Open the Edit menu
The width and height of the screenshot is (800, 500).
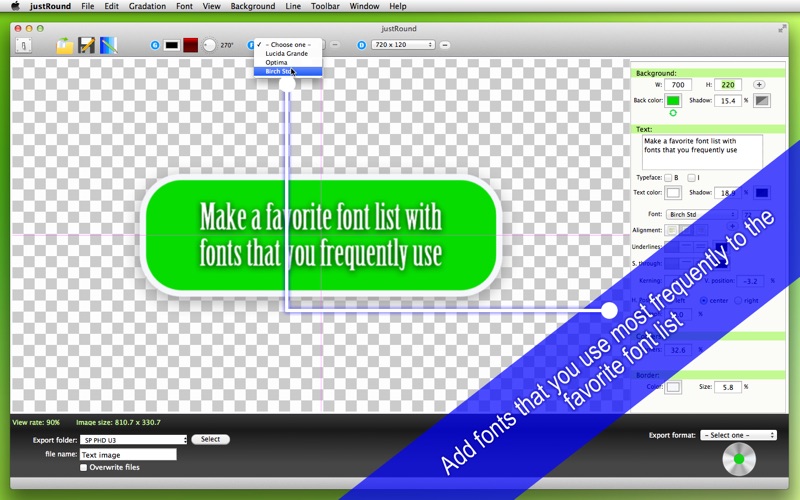(x=111, y=6)
